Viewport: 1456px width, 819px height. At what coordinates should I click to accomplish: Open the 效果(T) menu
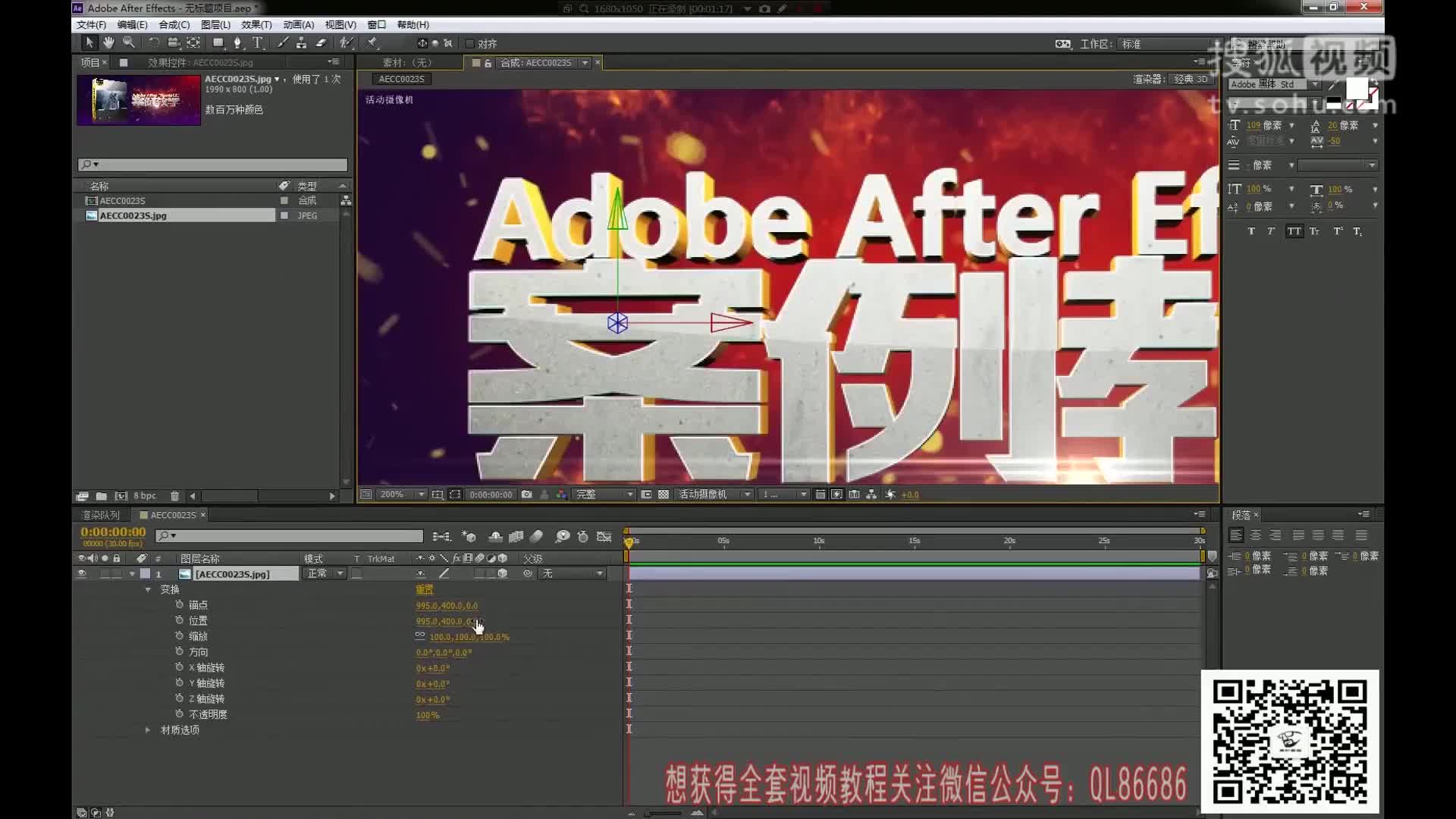pyautogui.click(x=256, y=25)
